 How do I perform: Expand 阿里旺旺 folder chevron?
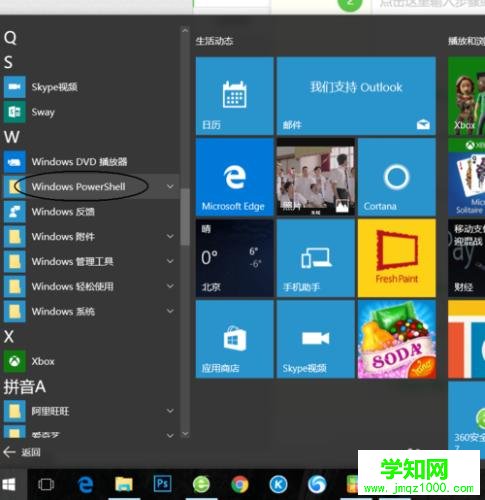coord(170,411)
